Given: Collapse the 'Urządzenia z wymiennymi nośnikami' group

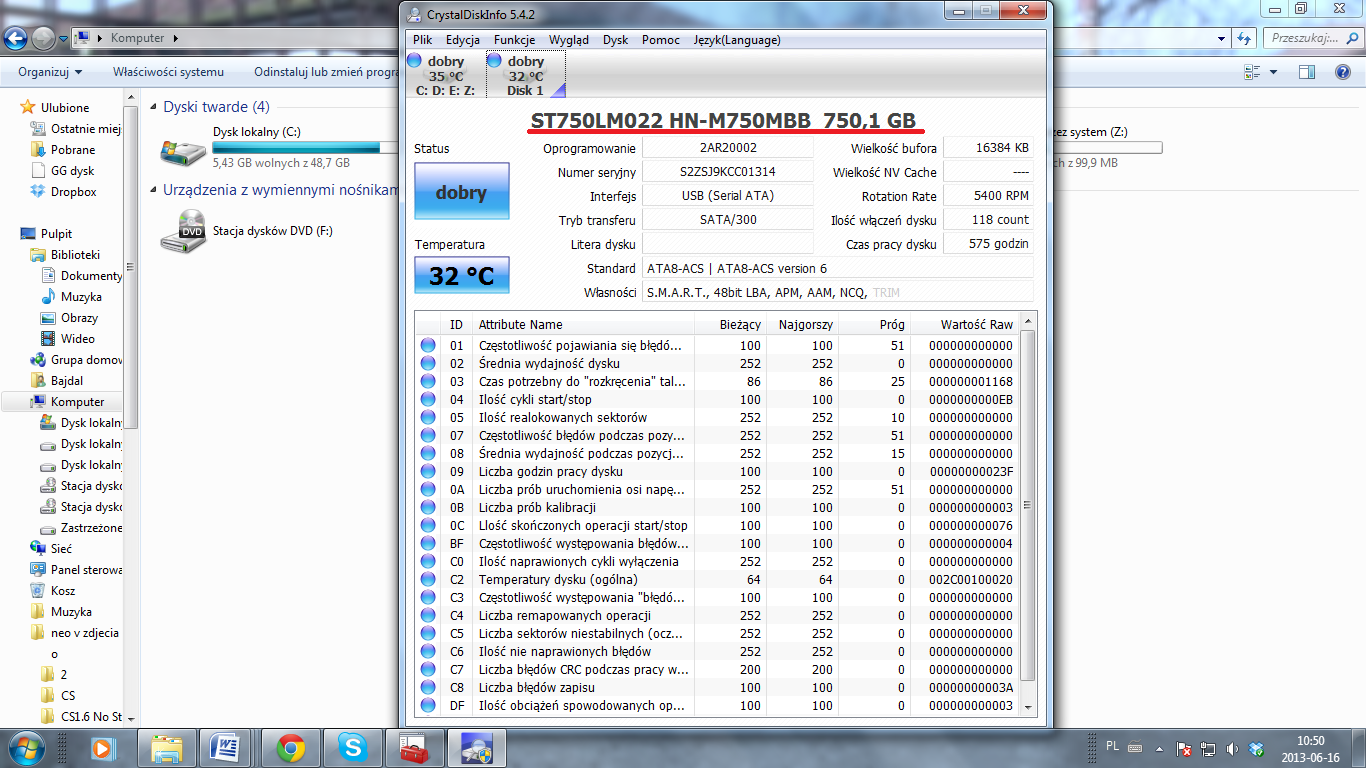Looking at the screenshot, I should (152, 189).
